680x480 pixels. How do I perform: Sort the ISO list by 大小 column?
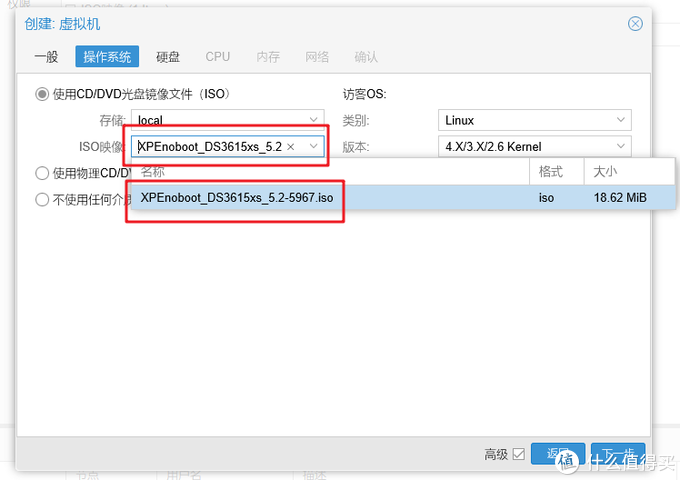click(629, 172)
